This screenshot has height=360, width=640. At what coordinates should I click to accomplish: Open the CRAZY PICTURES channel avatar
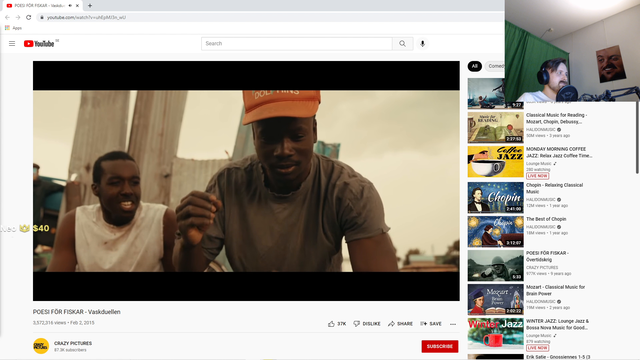point(41,346)
